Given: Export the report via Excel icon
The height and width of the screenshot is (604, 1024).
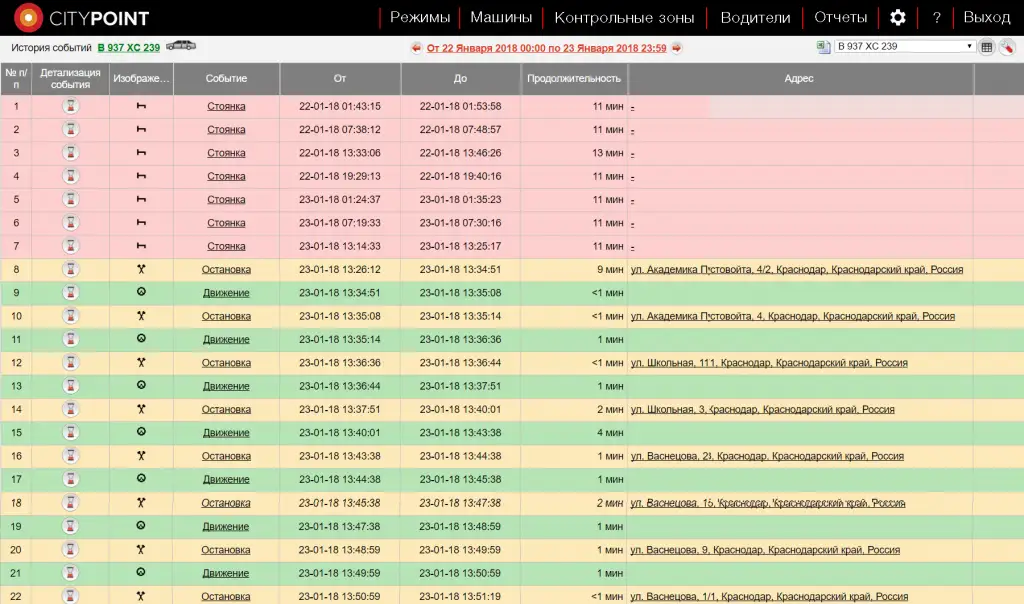Looking at the screenshot, I should (823, 47).
